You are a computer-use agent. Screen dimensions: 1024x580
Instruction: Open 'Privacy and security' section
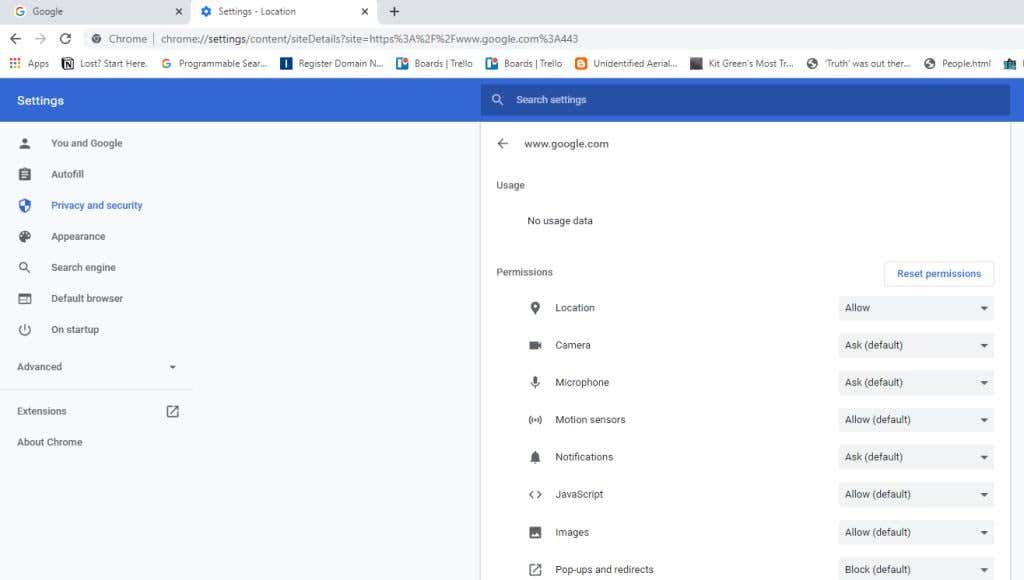tap(97, 205)
